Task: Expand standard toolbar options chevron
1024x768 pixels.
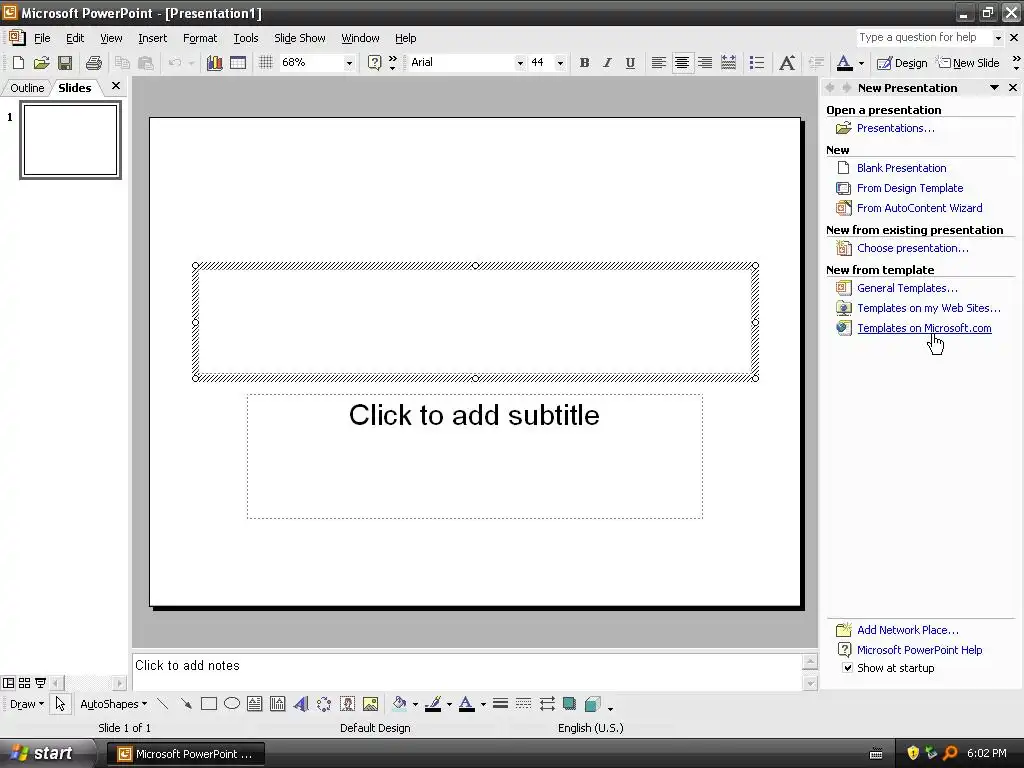Action: [x=392, y=63]
